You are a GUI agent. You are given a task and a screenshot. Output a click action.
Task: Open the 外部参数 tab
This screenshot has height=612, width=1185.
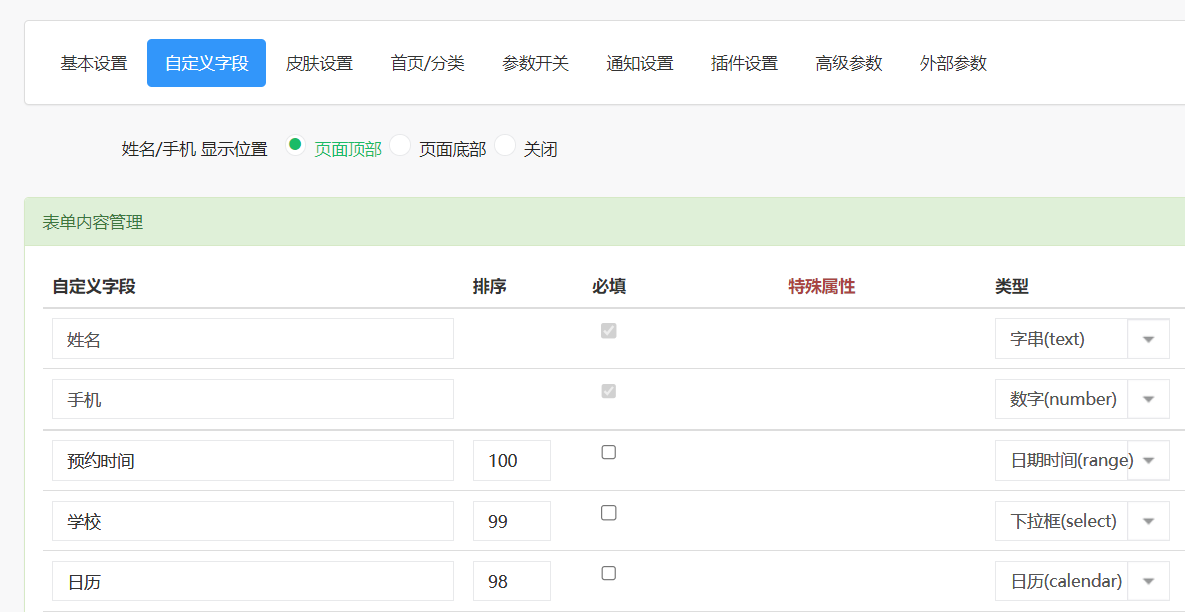click(952, 62)
